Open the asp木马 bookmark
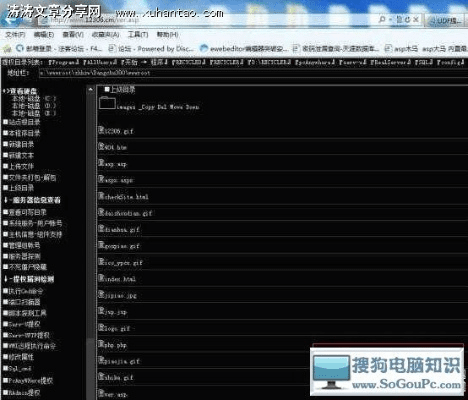The height and width of the screenshot is (400, 468). point(401,49)
